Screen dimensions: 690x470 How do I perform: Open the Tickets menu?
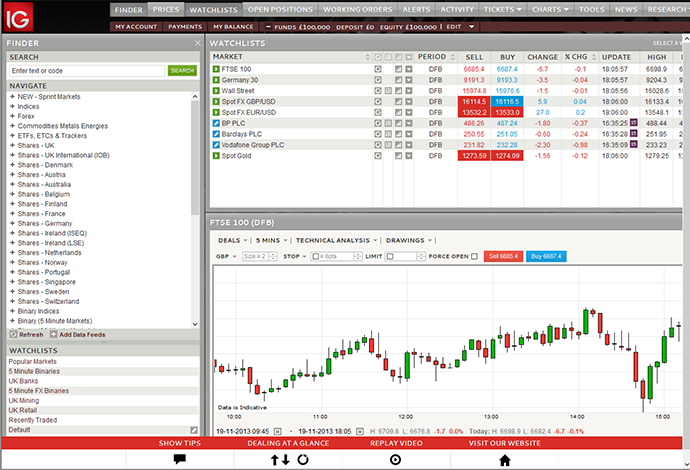click(x=502, y=9)
